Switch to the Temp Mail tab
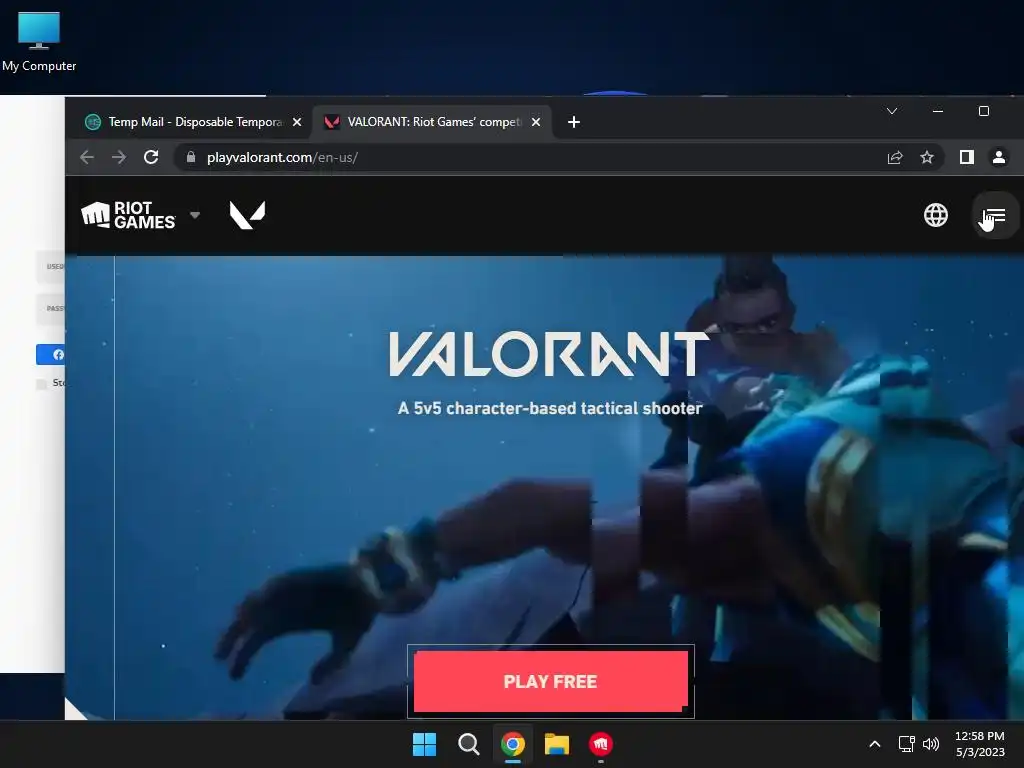The image size is (1024, 768). pyautogui.click(x=194, y=122)
